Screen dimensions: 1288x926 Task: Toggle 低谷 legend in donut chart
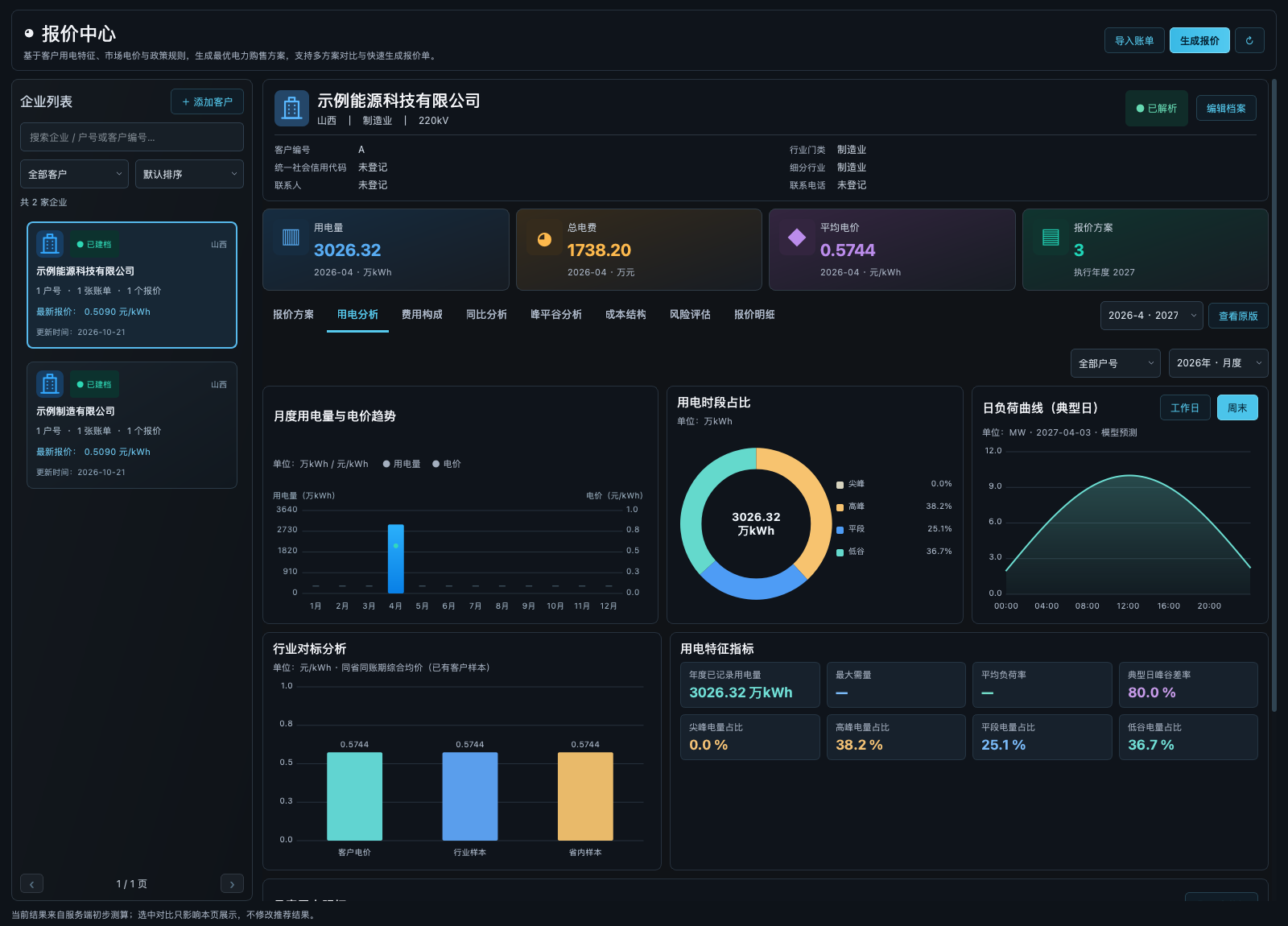pos(851,552)
